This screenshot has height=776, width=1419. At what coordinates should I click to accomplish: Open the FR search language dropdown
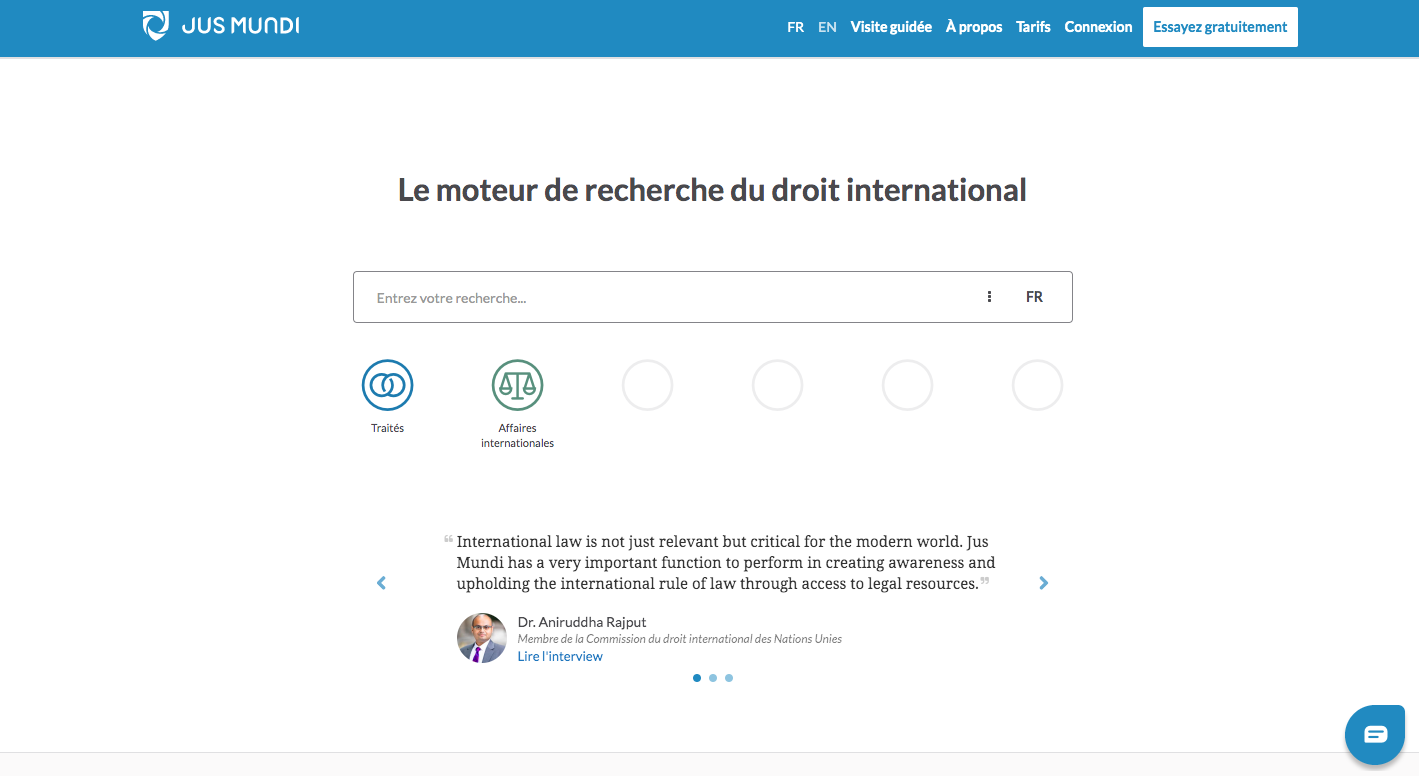pyautogui.click(x=1035, y=297)
